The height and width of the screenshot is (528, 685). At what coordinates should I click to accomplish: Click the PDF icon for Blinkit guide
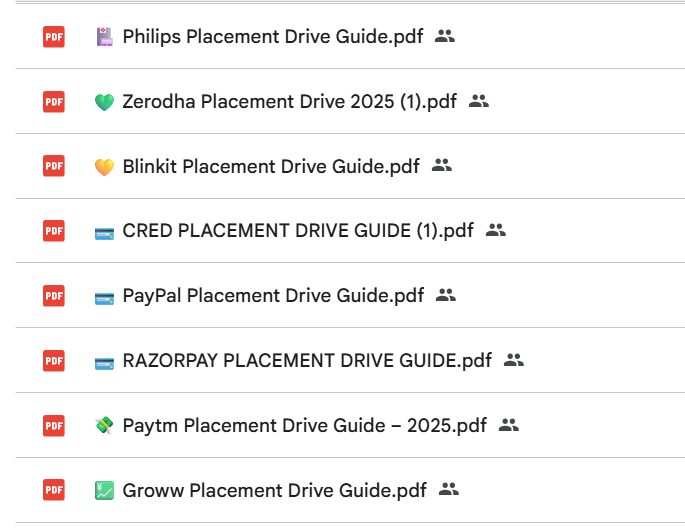pyautogui.click(x=53, y=166)
